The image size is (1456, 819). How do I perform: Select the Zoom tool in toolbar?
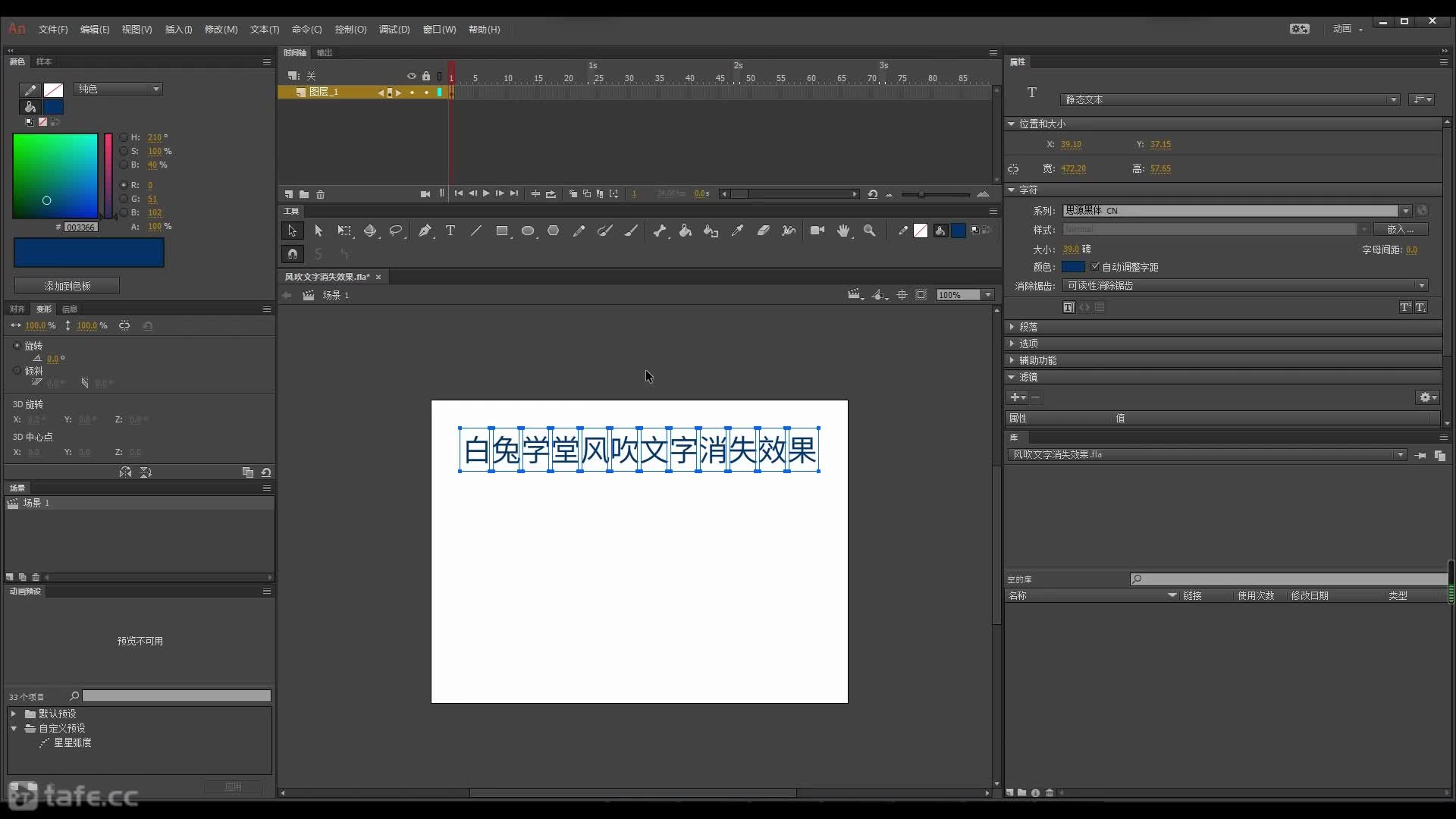click(x=870, y=230)
